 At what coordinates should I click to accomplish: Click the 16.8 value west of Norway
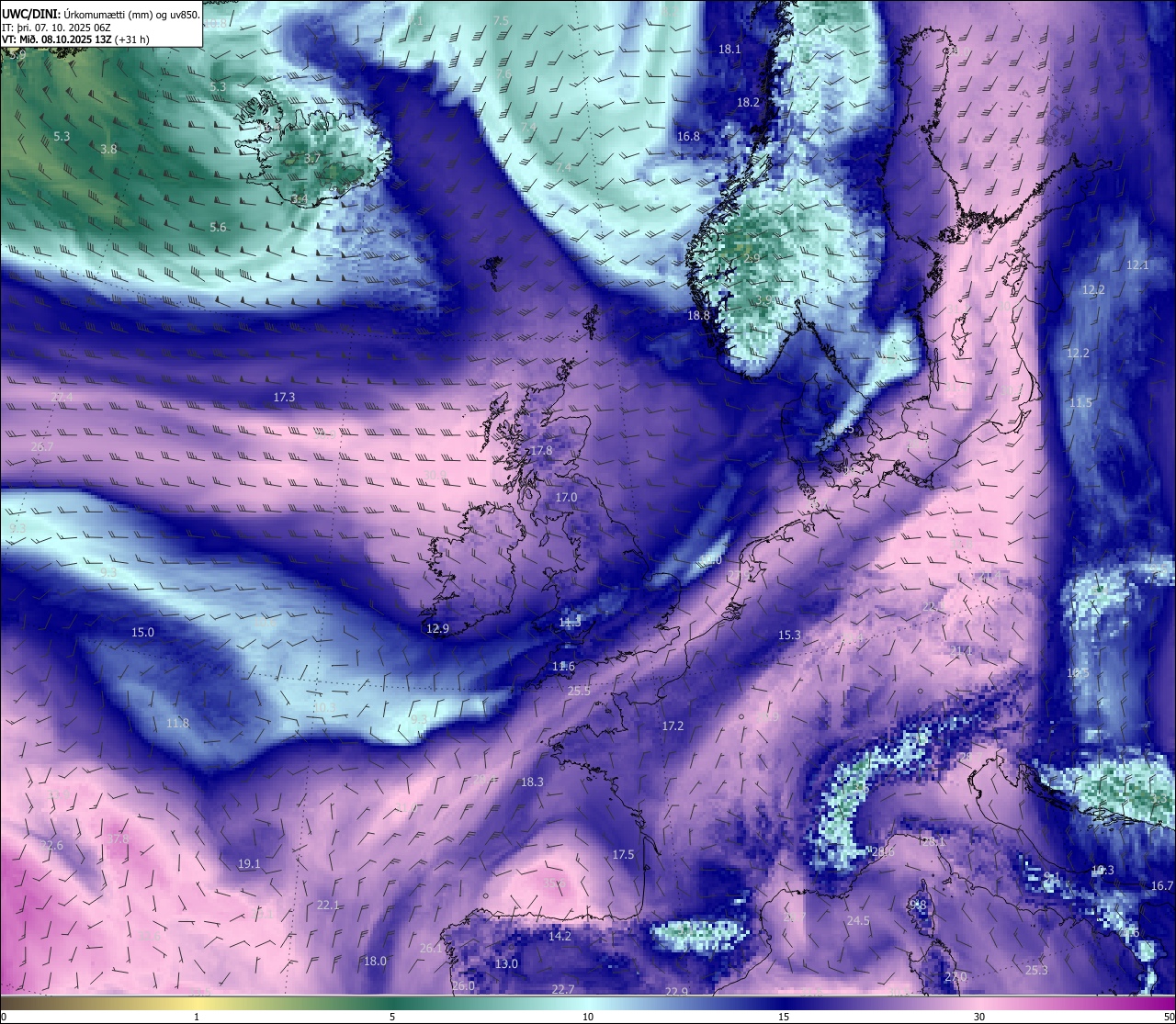coord(688,137)
